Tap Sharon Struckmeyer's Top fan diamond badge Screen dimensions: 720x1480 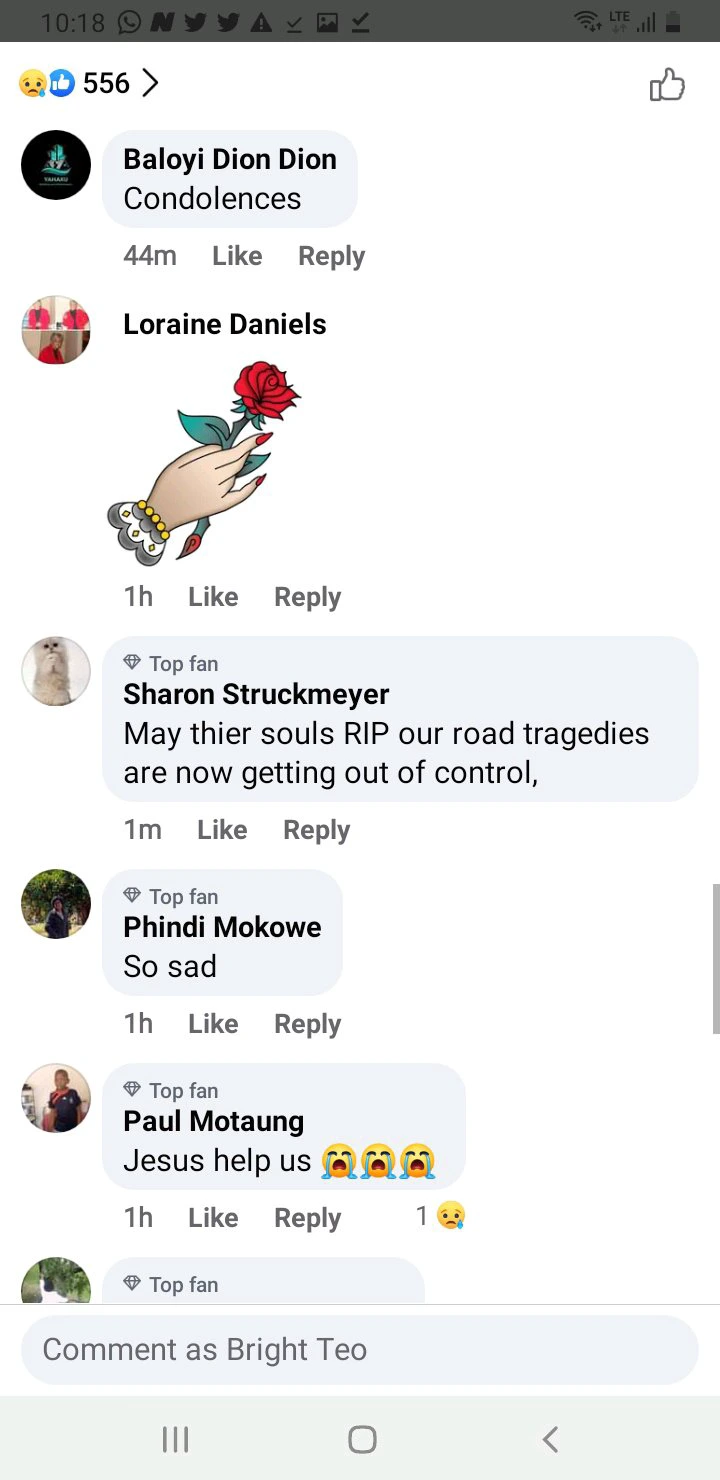(132, 663)
